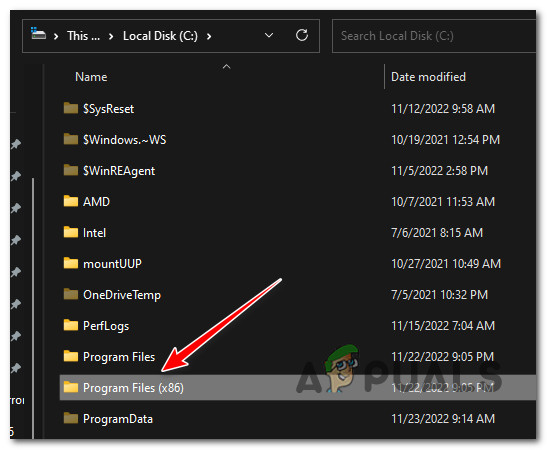Click the AMD folder name
Viewport: 547px width, 450px height.
click(96, 202)
